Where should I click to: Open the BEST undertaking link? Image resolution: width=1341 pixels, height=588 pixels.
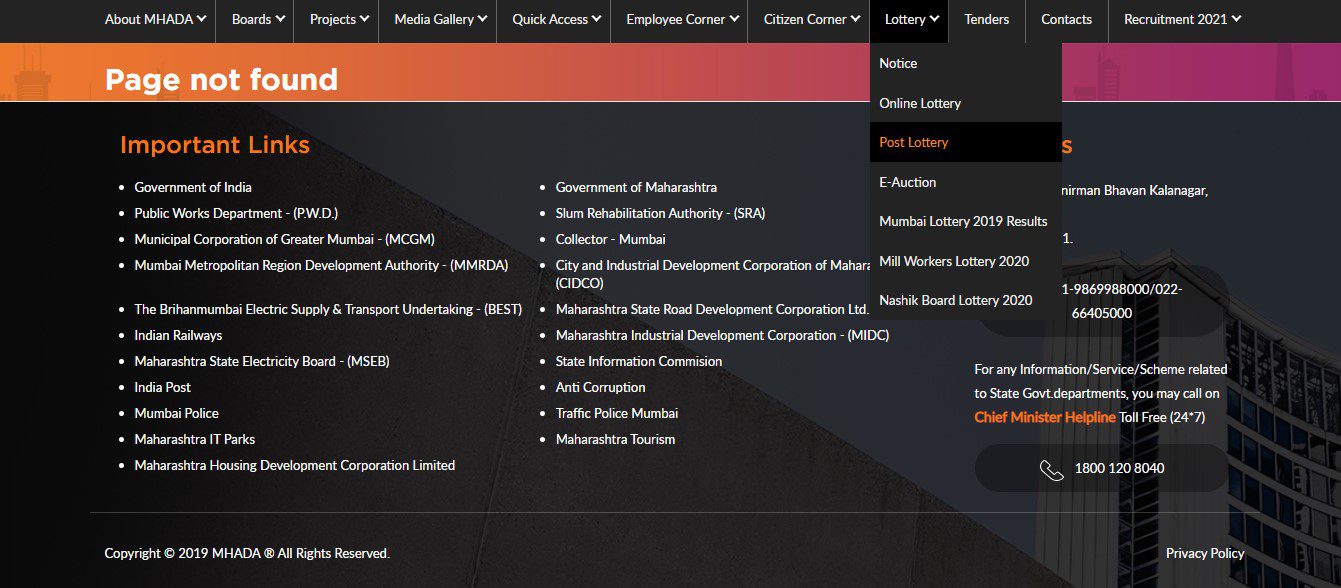point(328,309)
